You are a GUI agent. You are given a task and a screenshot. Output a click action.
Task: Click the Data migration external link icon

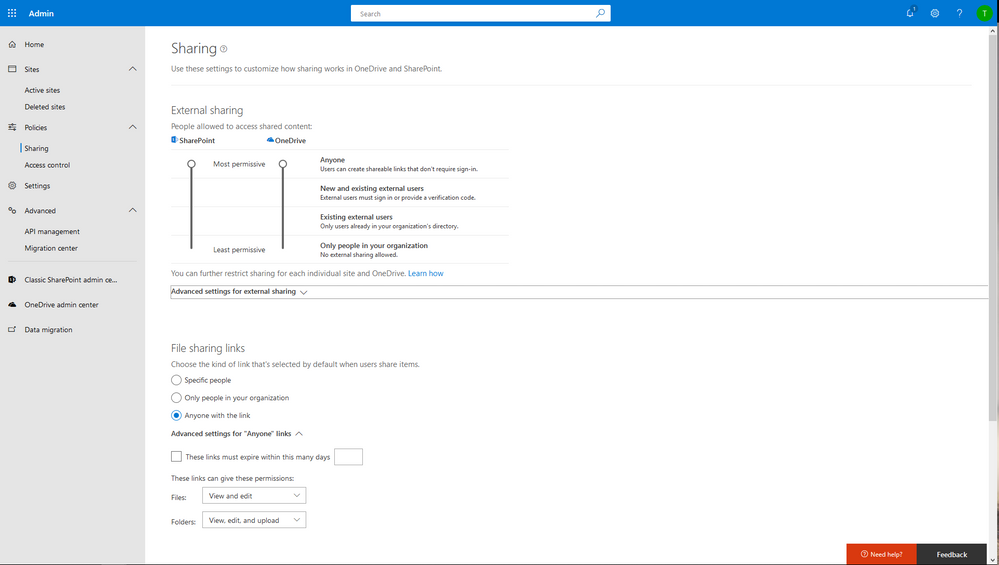(x=12, y=329)
